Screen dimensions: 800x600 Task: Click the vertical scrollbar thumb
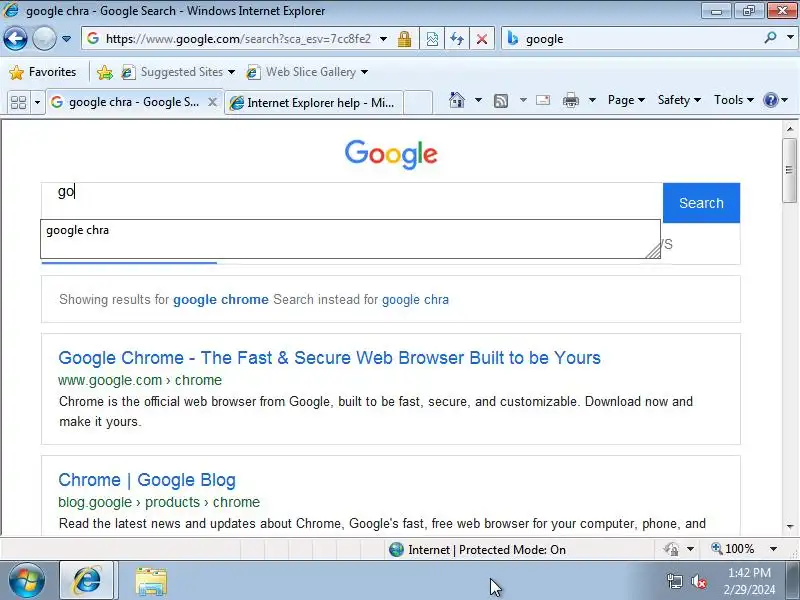(x=789, y=170)
